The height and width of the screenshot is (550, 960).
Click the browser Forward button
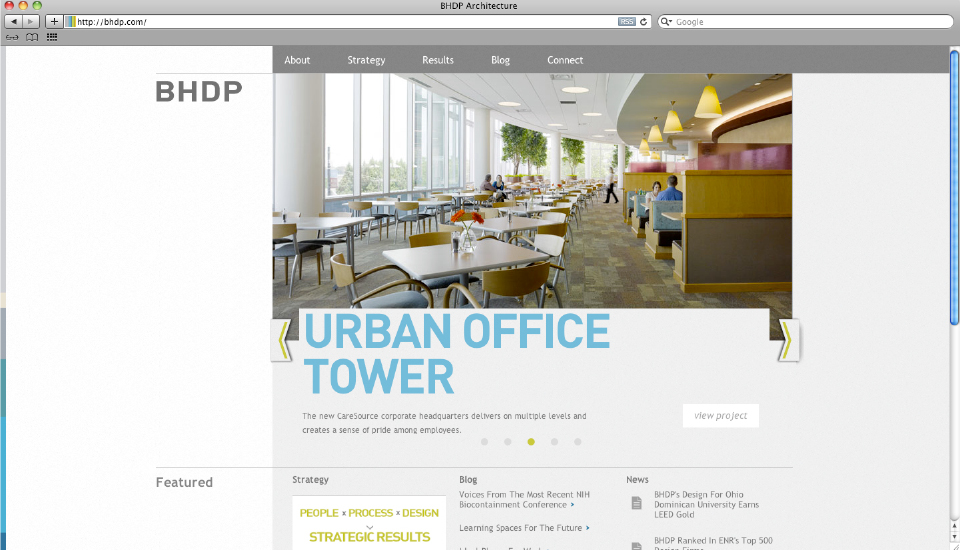(32, 21)
